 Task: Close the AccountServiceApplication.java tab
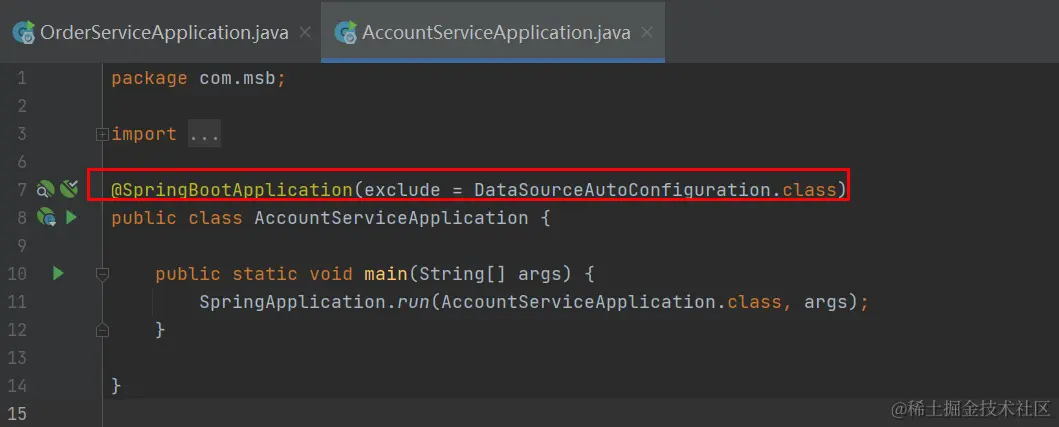coord(647,32)
